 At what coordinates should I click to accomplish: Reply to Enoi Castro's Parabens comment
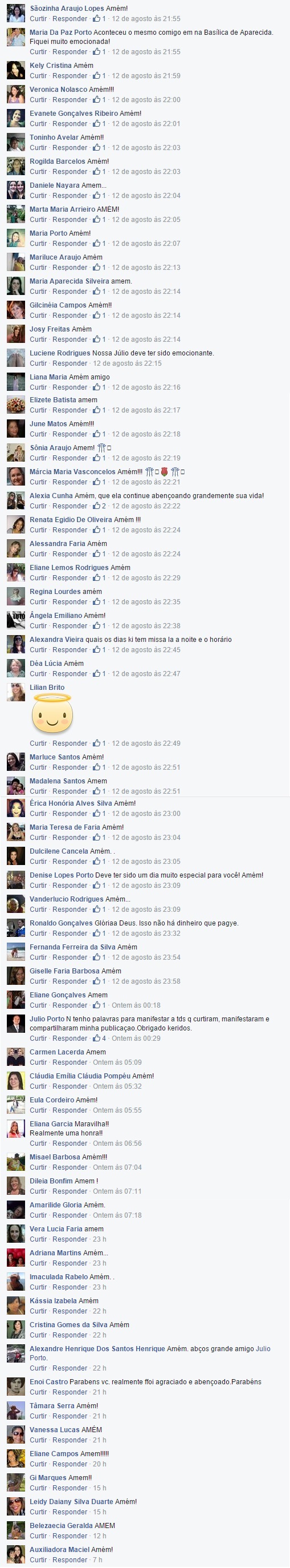(70, 1392)
